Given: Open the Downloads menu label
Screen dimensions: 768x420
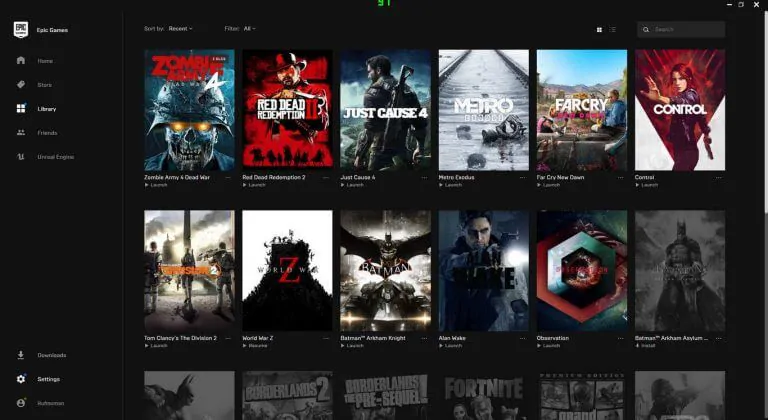Looking at the screenshot, I should (x=52, y=355).
